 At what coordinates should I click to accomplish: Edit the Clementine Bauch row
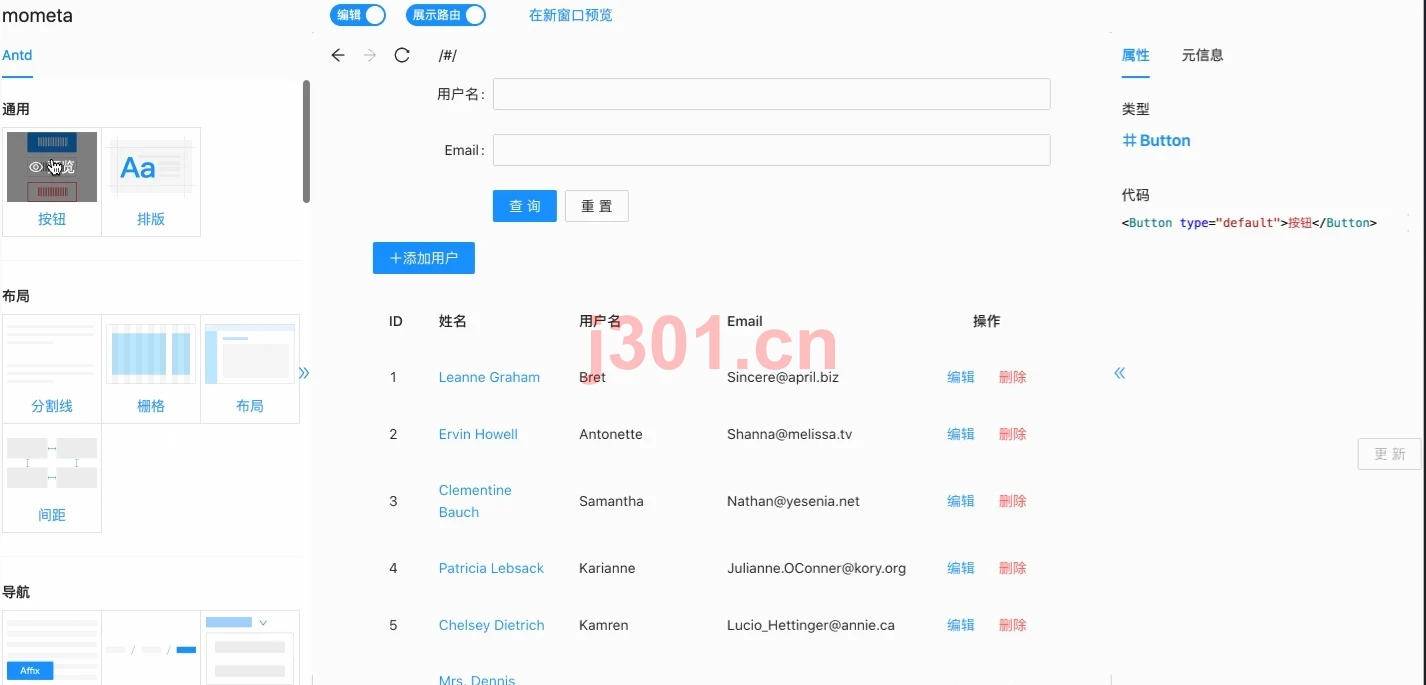961,501
